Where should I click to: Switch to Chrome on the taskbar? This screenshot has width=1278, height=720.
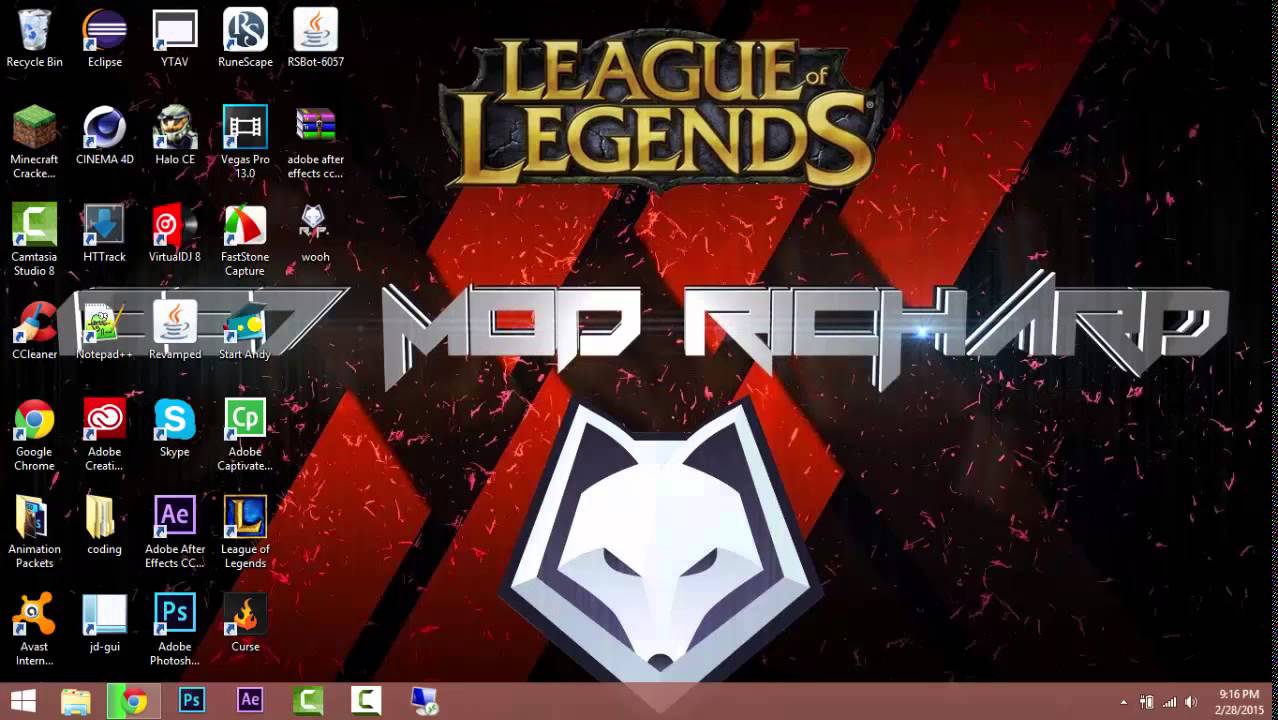(x=133, y=701)
